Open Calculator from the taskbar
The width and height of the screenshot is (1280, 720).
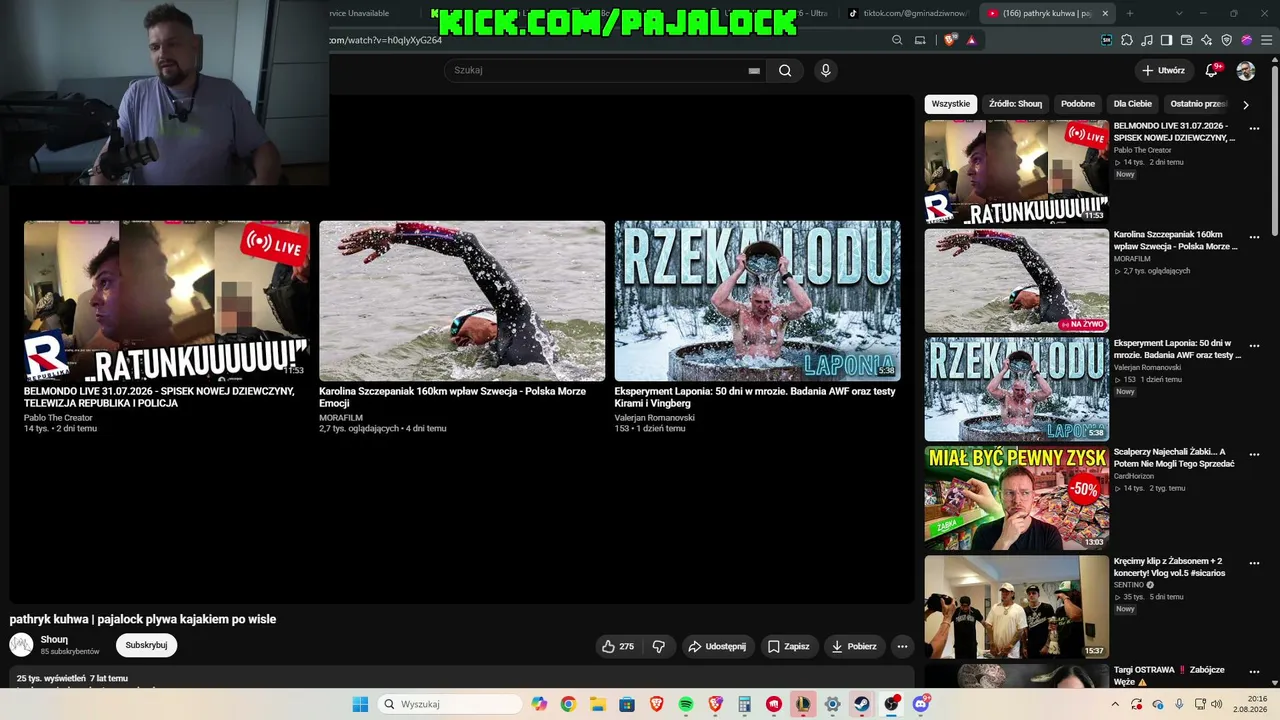[744, 704]
